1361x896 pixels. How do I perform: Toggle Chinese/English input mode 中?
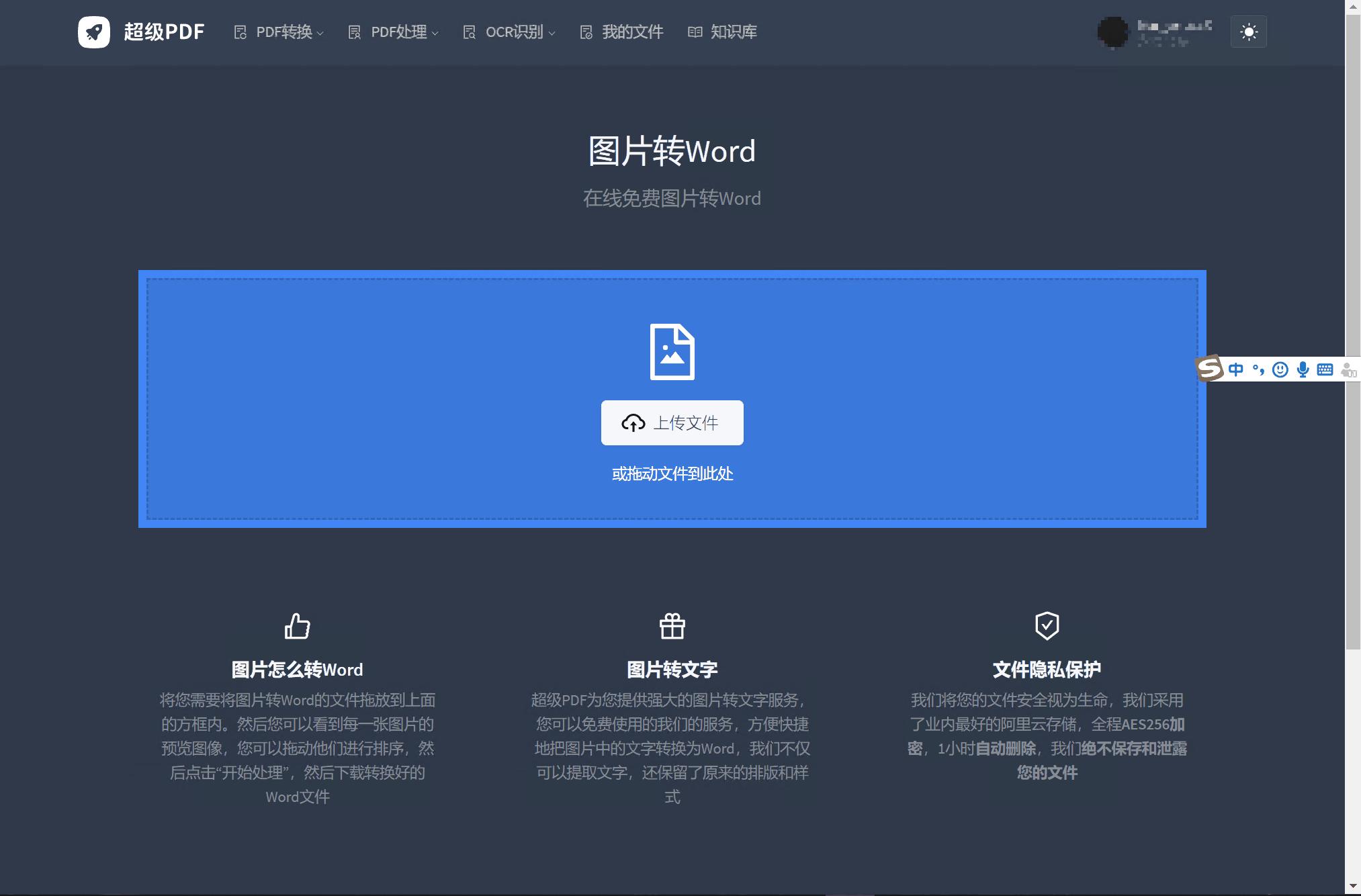point(1235,369)
